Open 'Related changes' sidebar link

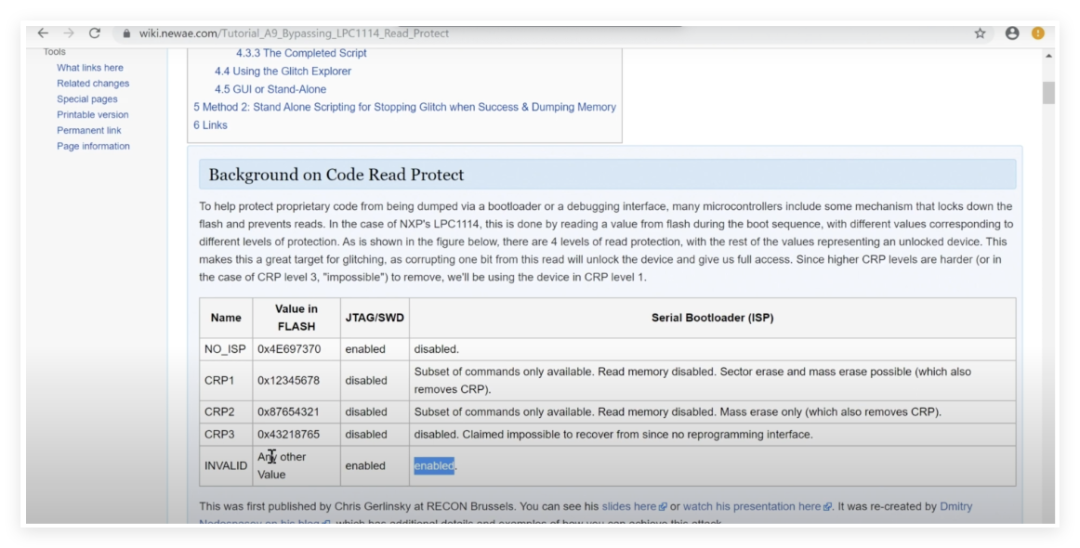pyautogui.click(x=93, y=84)
